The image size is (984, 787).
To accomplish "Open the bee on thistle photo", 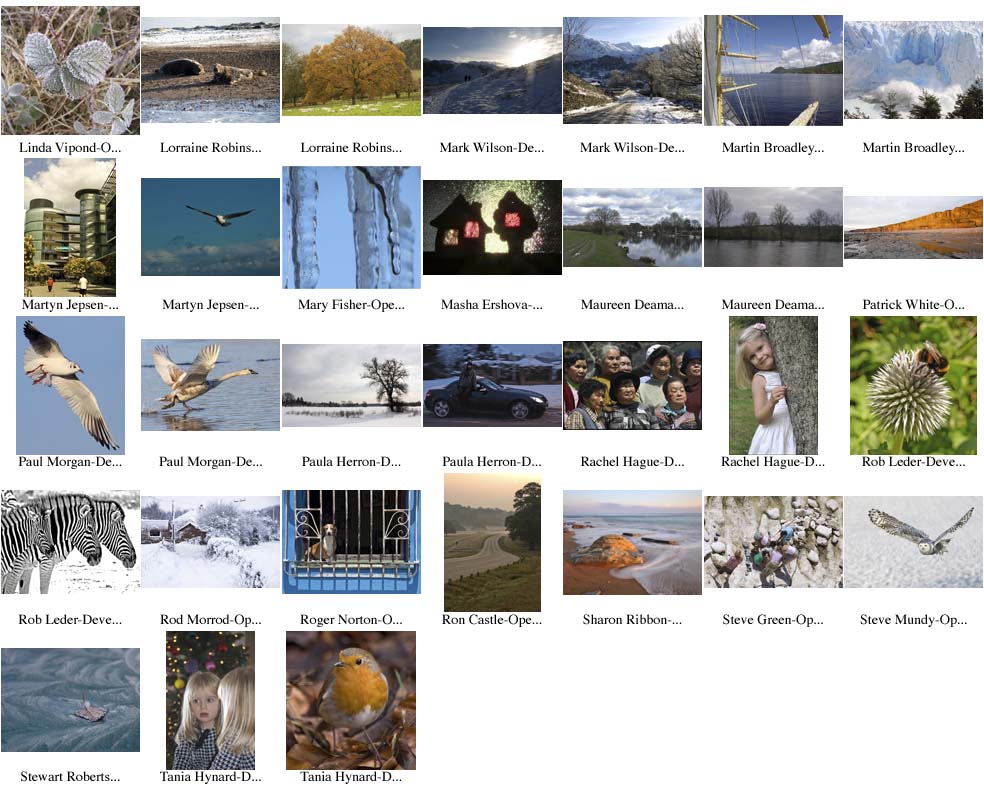I will (x=914, y=385).
